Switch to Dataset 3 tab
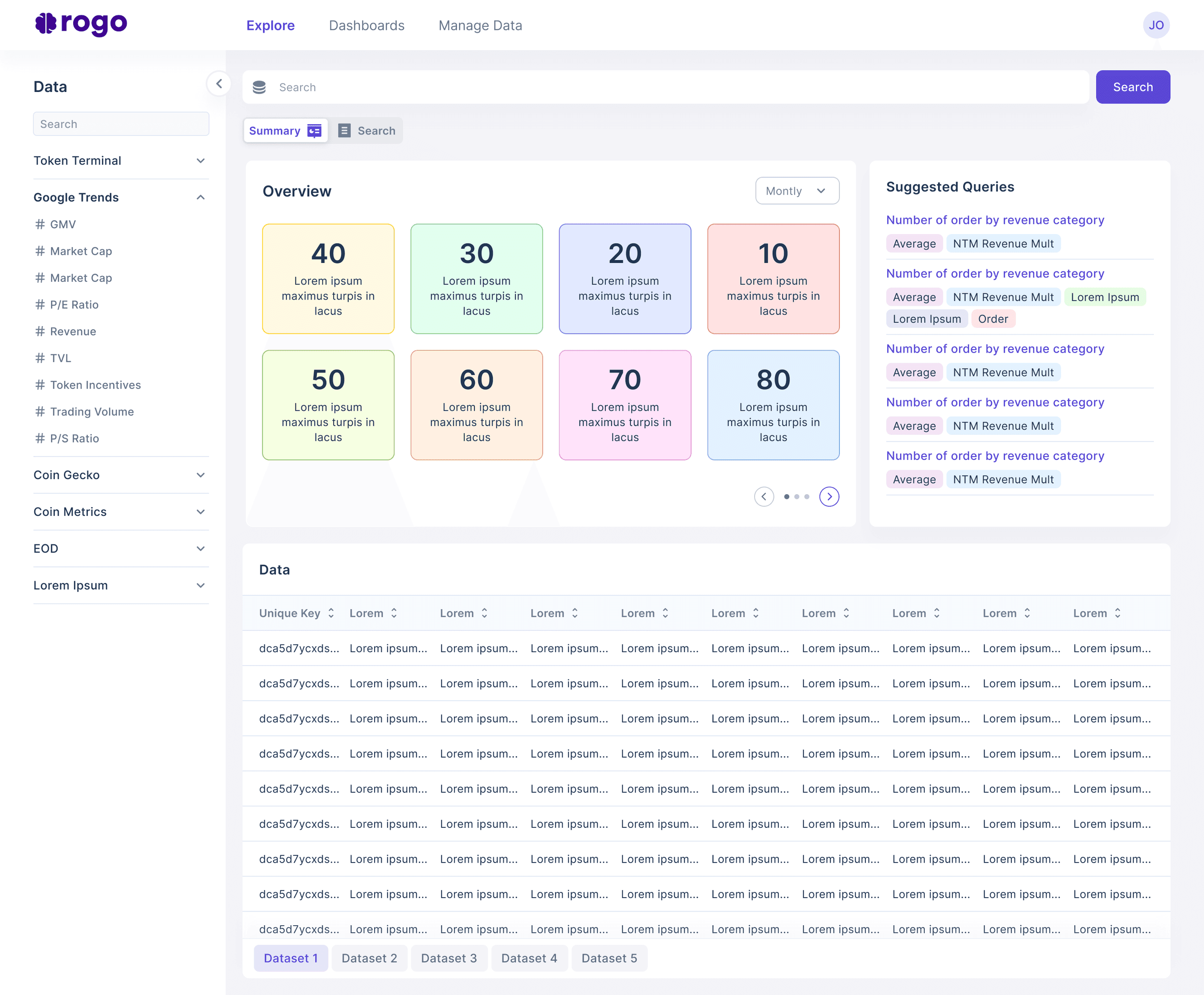The image size is (1204, 995). click(449, 958)
